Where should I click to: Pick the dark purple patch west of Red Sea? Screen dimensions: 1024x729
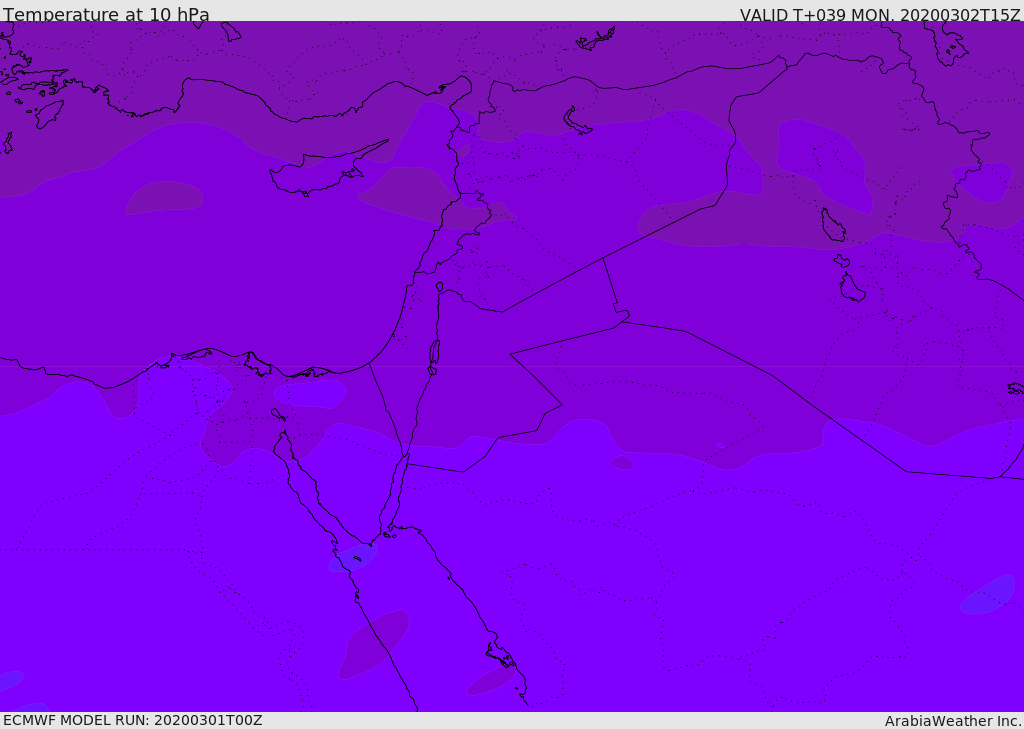pyautogui.click(x=375, y=643)
